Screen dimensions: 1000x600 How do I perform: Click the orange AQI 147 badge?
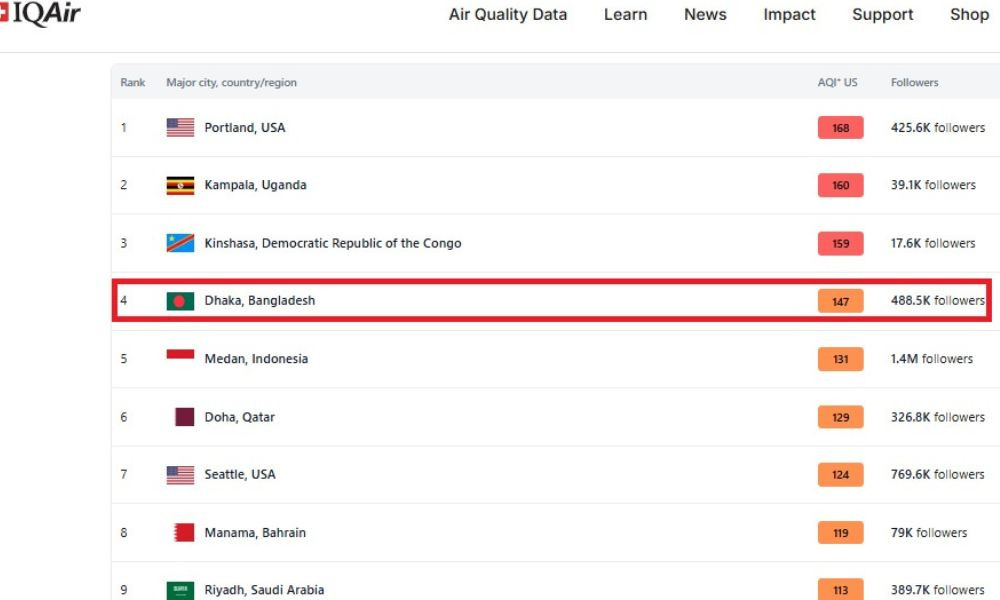pyautogui.click(x=841, y=301)
